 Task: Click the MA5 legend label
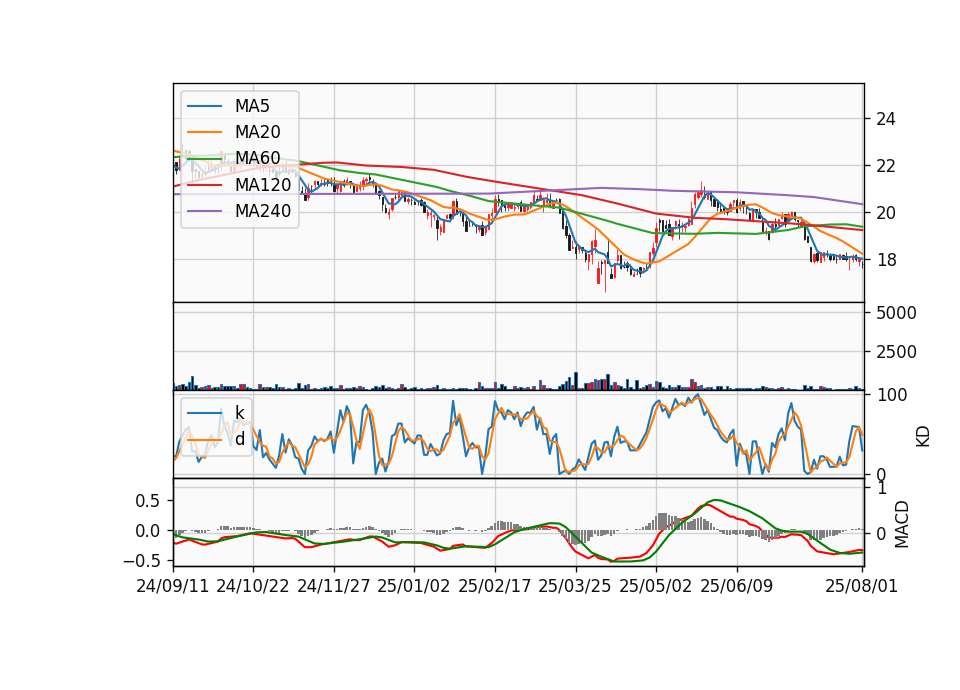[x=252, y=106]
